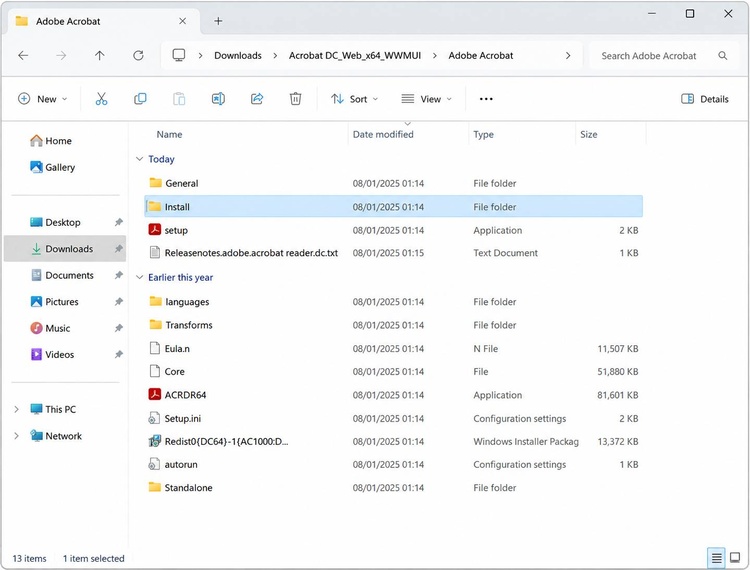The height and width of the screenshot is (570, 750).
Task: Click the 13 items status text
Action: (x=29, y=558)
